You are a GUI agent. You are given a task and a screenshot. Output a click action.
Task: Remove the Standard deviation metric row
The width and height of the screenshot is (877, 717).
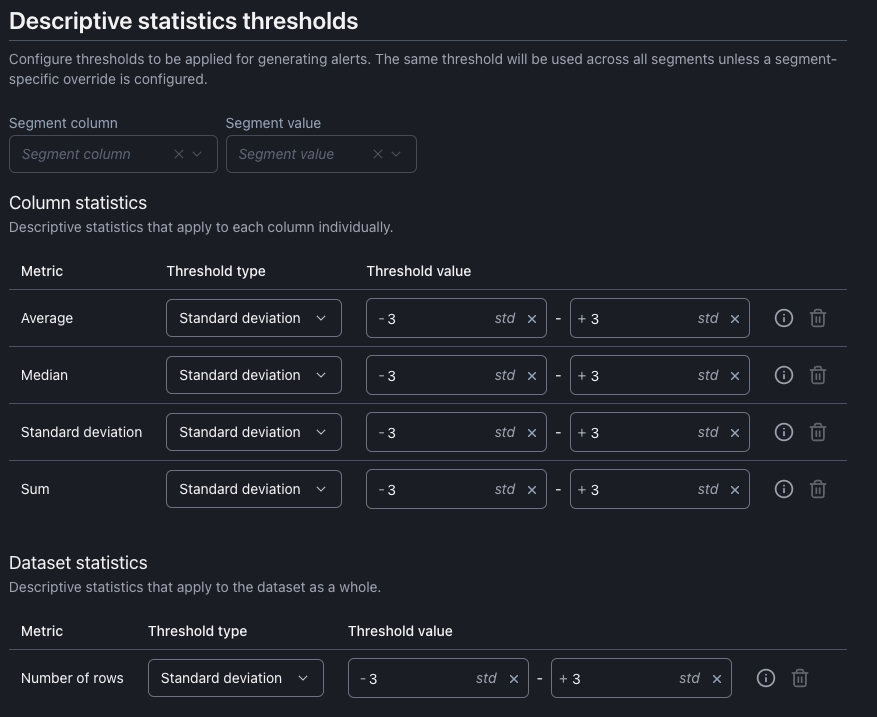pos(818,432)
